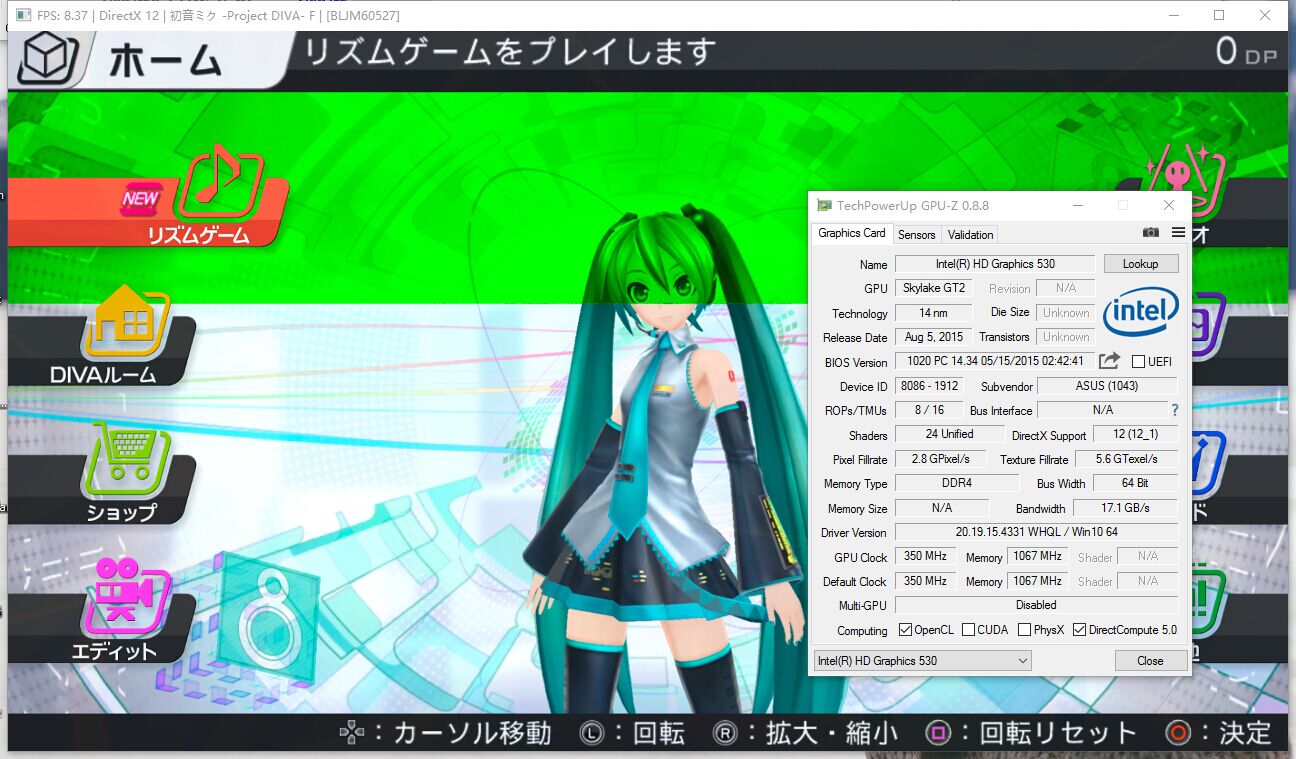Toggle the OpenCL checkbox
The width and height of the screenshot is (1296, 759).
click(905, 630)
